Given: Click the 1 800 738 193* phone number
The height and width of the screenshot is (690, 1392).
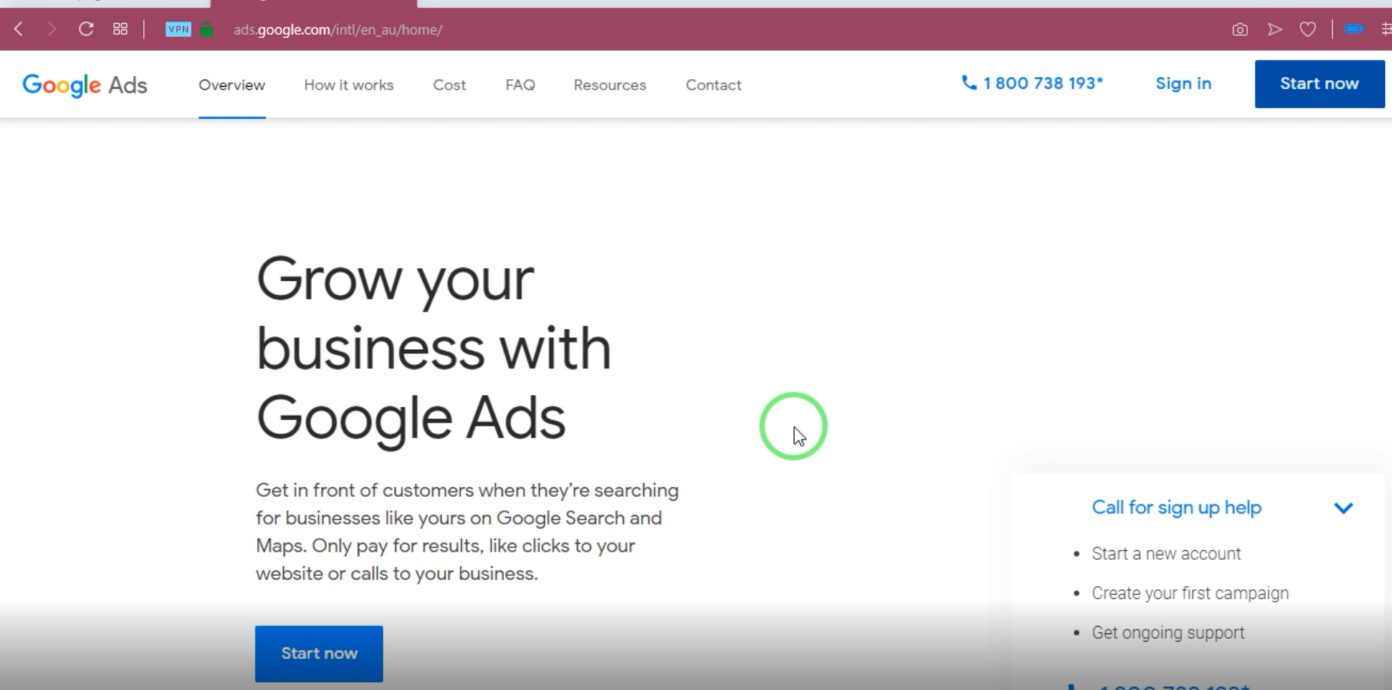Looking at the screenshot, I should coord(1043,83).
